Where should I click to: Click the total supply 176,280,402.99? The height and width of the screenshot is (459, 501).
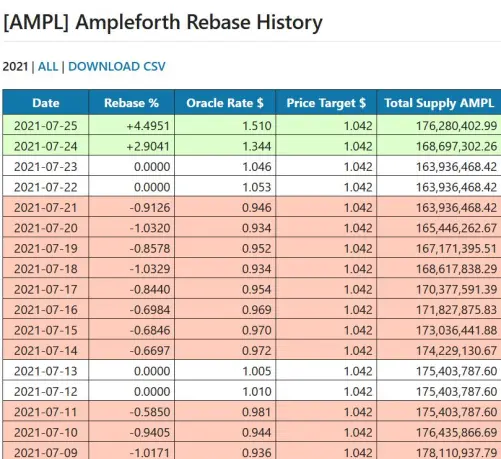tap(457, 126)
